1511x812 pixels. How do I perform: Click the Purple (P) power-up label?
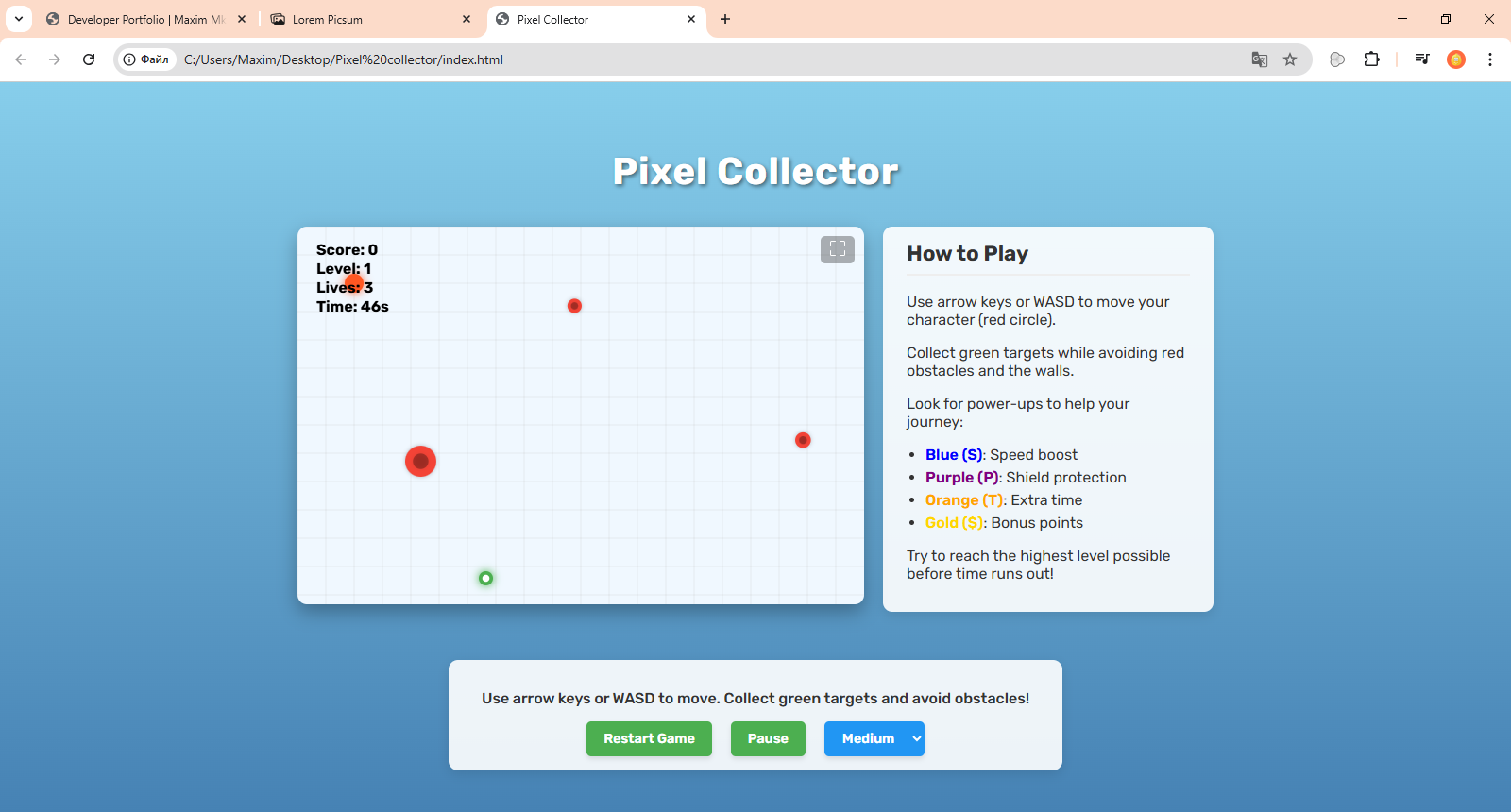coord(962,478)
